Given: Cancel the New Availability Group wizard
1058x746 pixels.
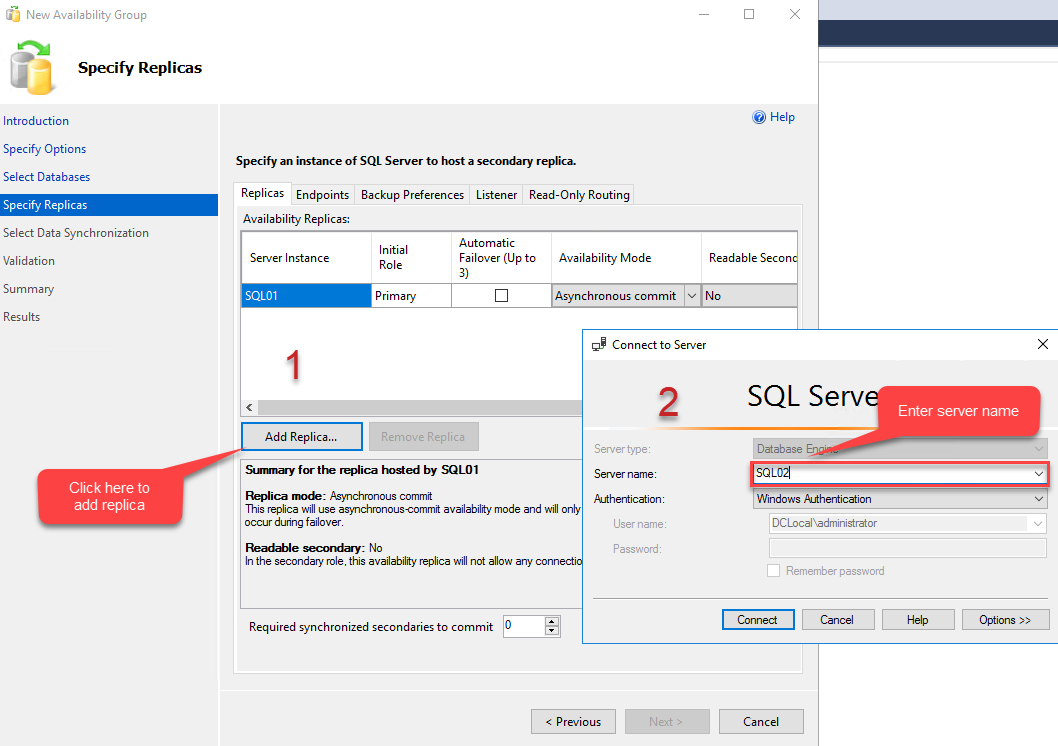Looking at the screenshot, I should tap(761, 721).
